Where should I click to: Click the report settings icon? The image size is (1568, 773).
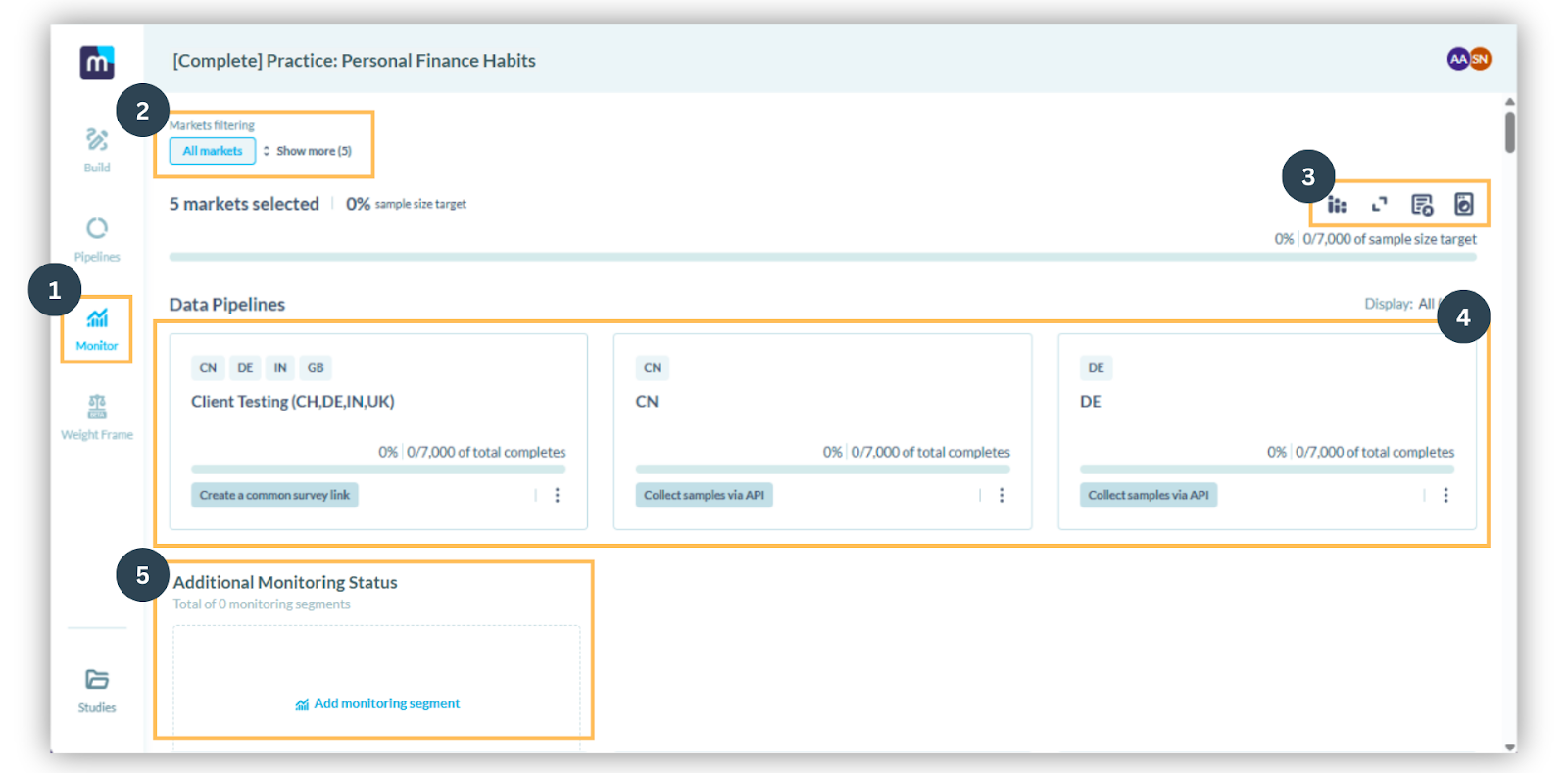(x=1421, y=205)
